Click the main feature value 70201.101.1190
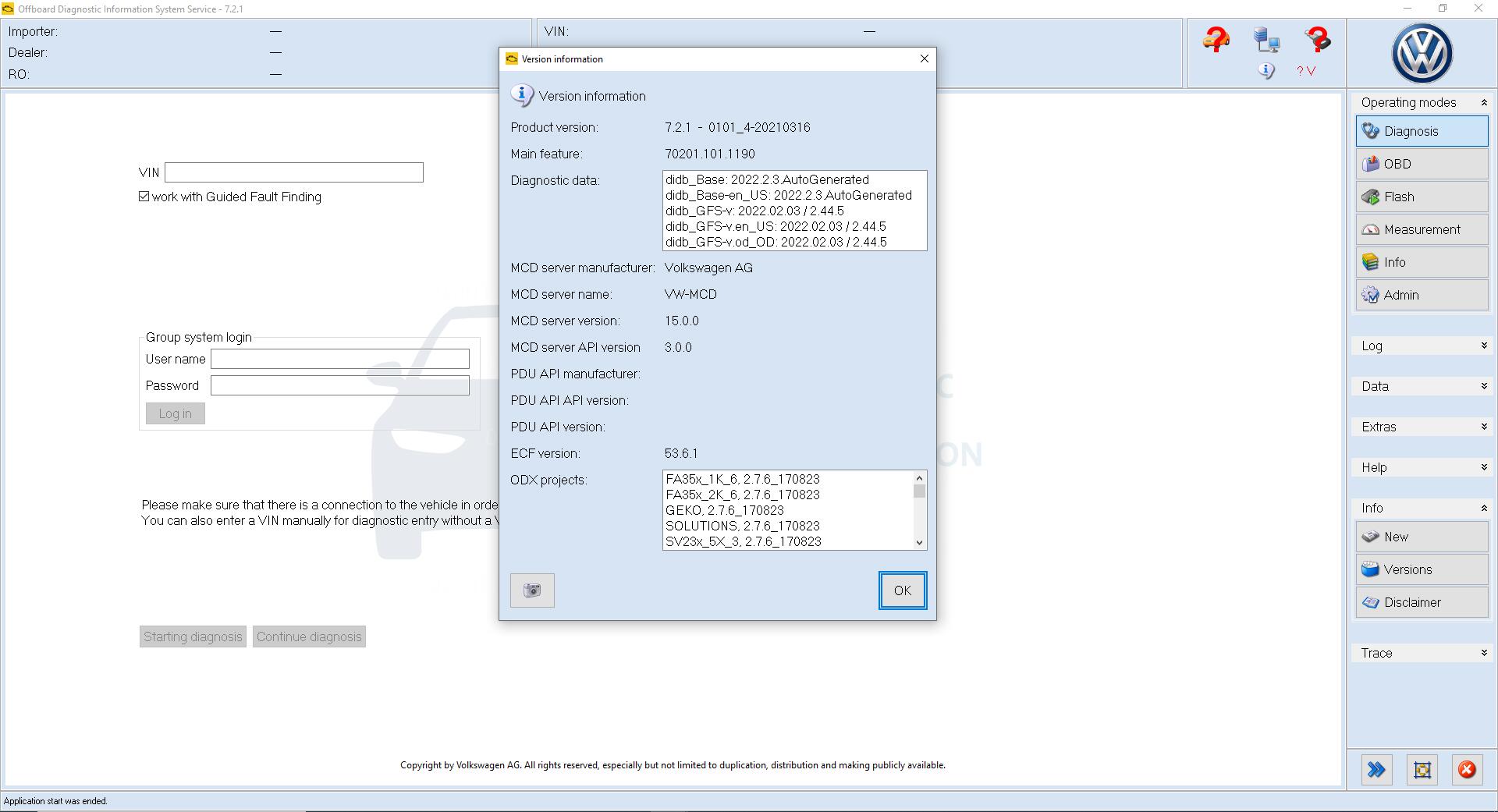The width and height of the screenshot is (1498, 812). tap(710, 154)
